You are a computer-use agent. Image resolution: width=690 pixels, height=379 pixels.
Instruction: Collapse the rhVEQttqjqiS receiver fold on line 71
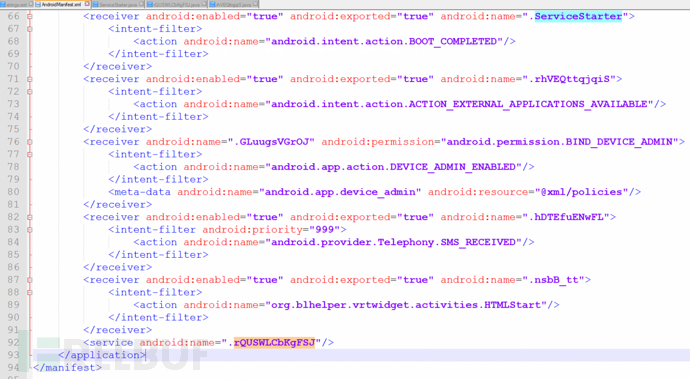click(29, 79)
